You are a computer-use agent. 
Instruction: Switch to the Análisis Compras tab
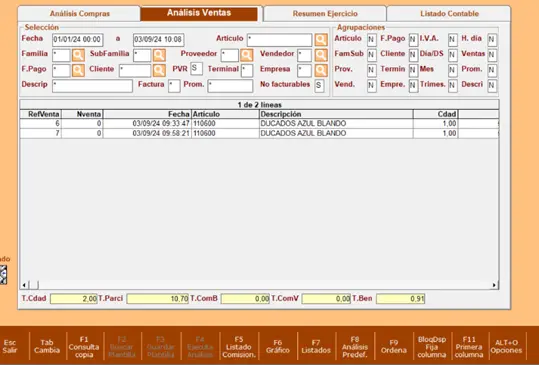pyautogui.click(x=79, y=14)
